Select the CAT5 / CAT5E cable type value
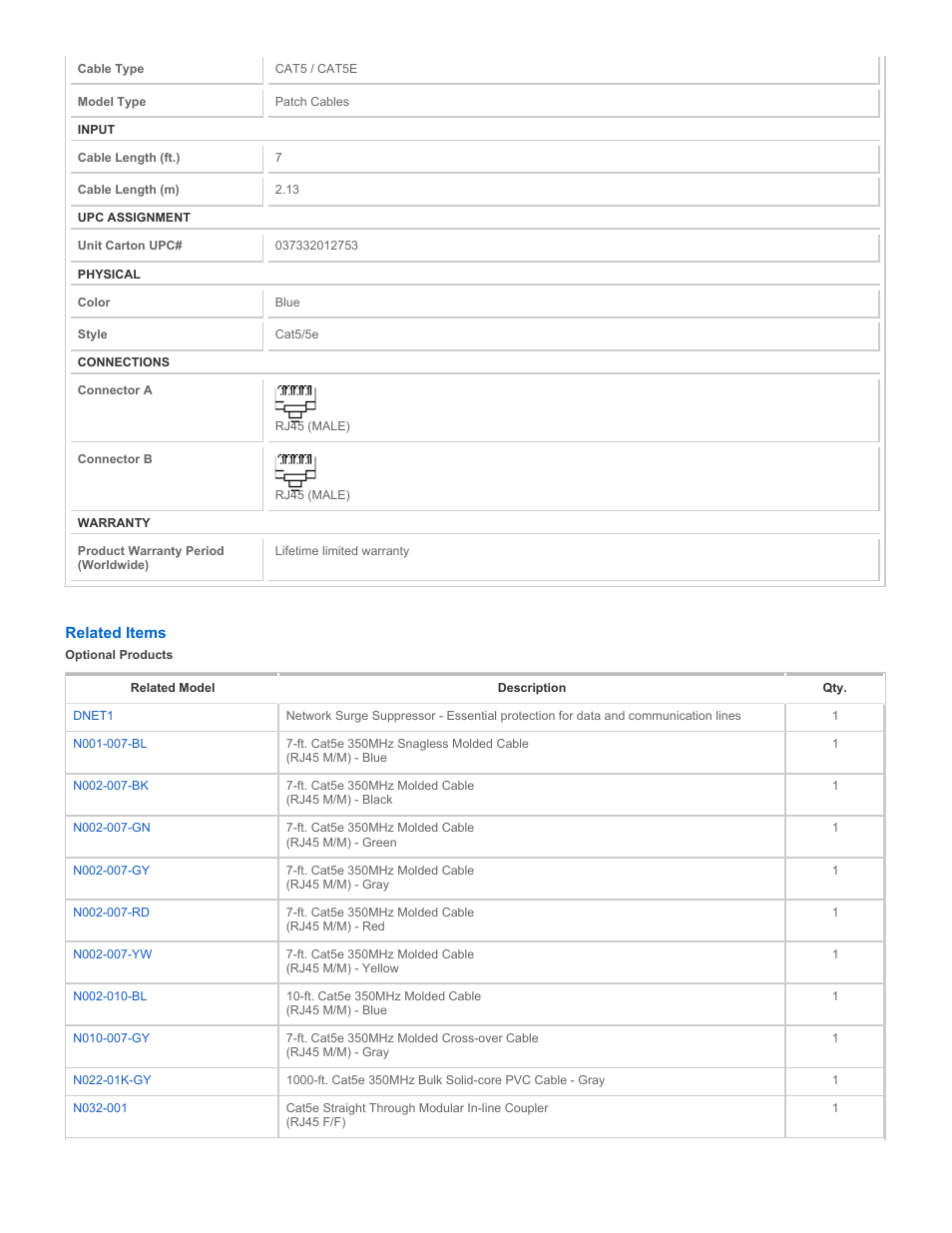The image size is (952, 1233). [316, 69]
